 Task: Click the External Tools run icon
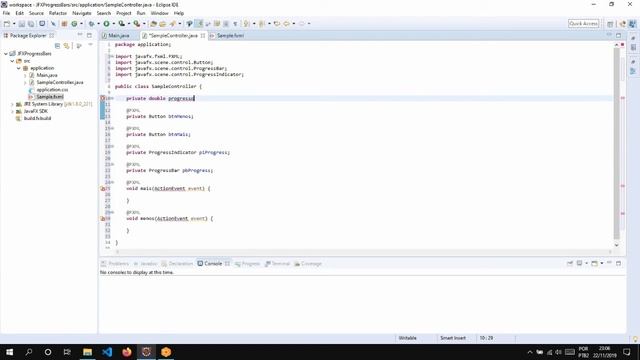coord(137,24)
